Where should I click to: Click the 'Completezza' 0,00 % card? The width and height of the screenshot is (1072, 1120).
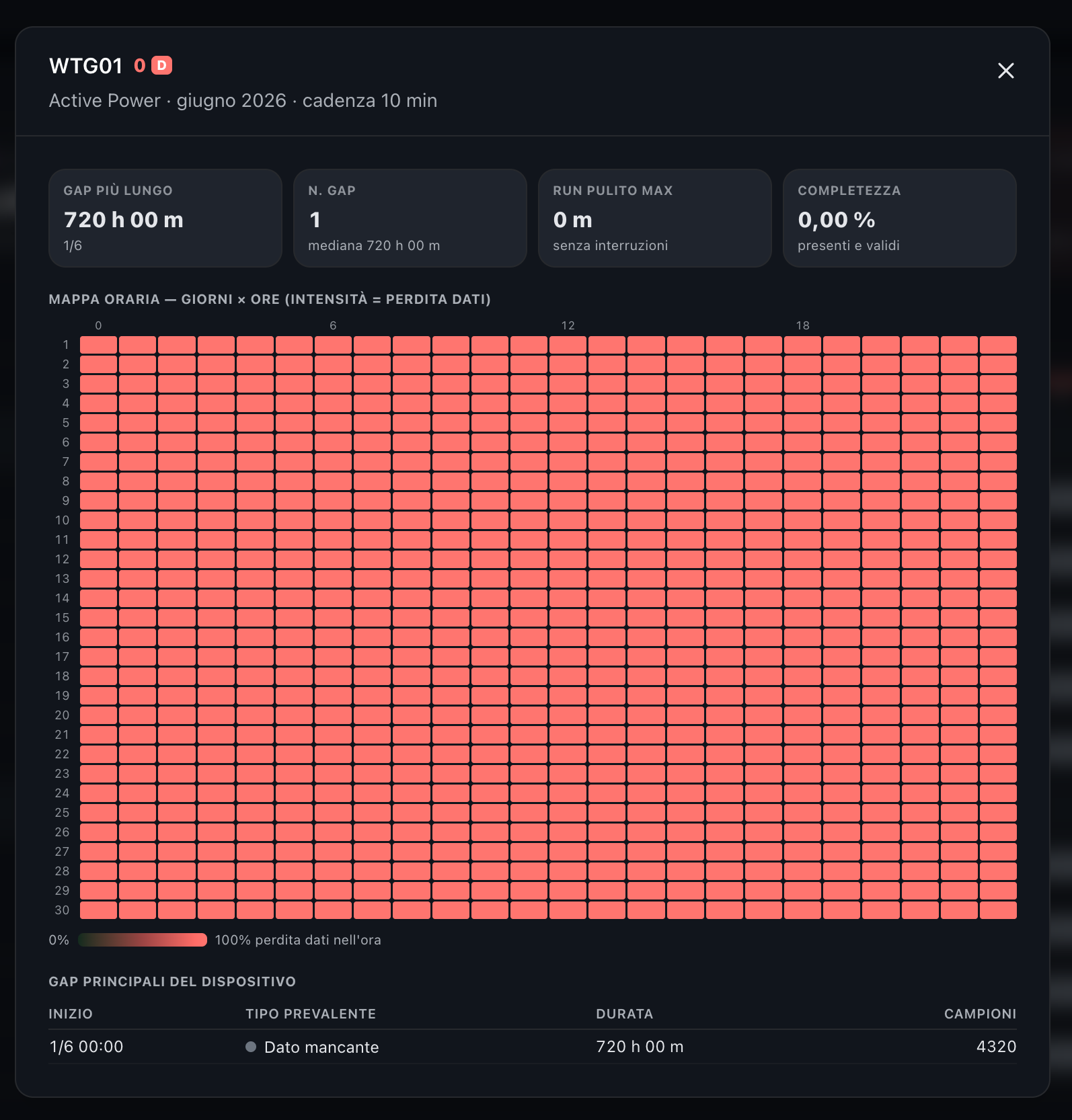tap(900, 218)
